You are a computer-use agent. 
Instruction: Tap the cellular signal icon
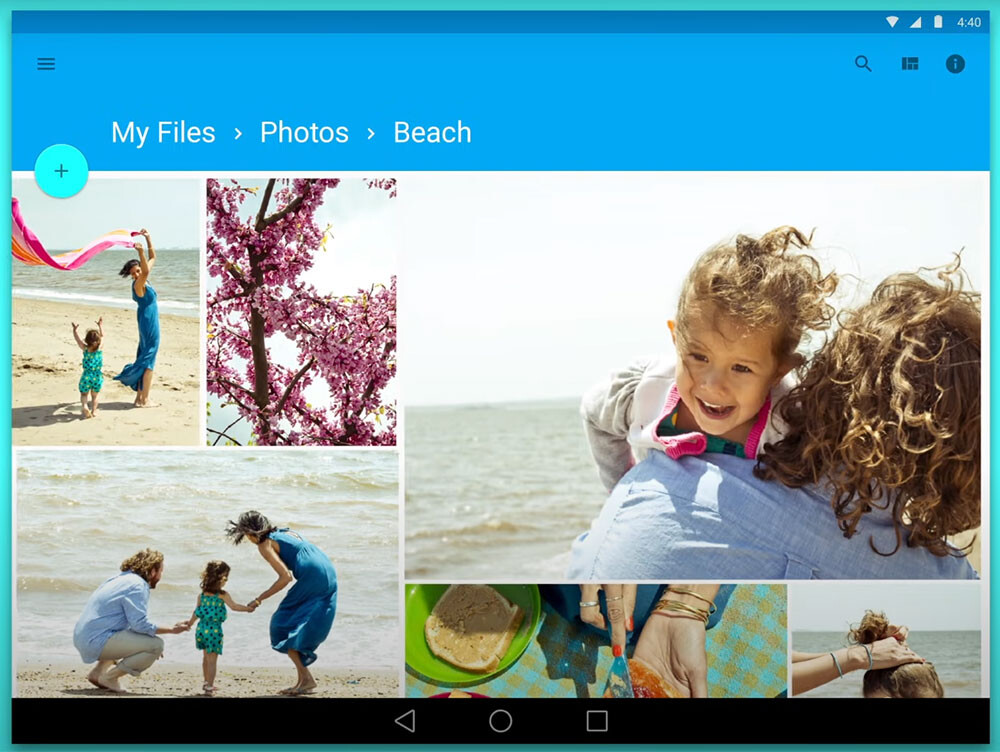pos(914,21)
